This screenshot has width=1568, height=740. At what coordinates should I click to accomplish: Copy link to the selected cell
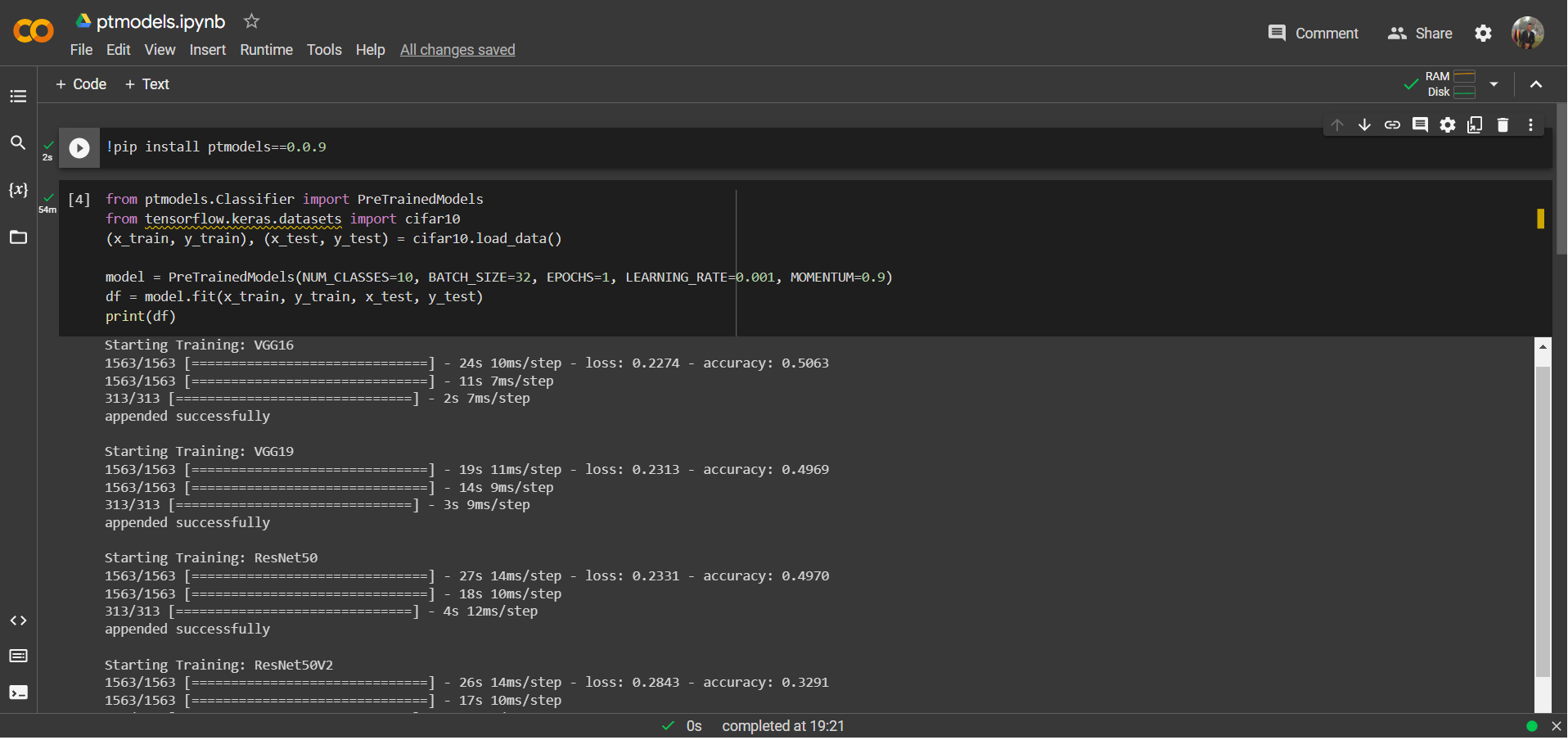pyautogui.click(x=1393, y=124)
